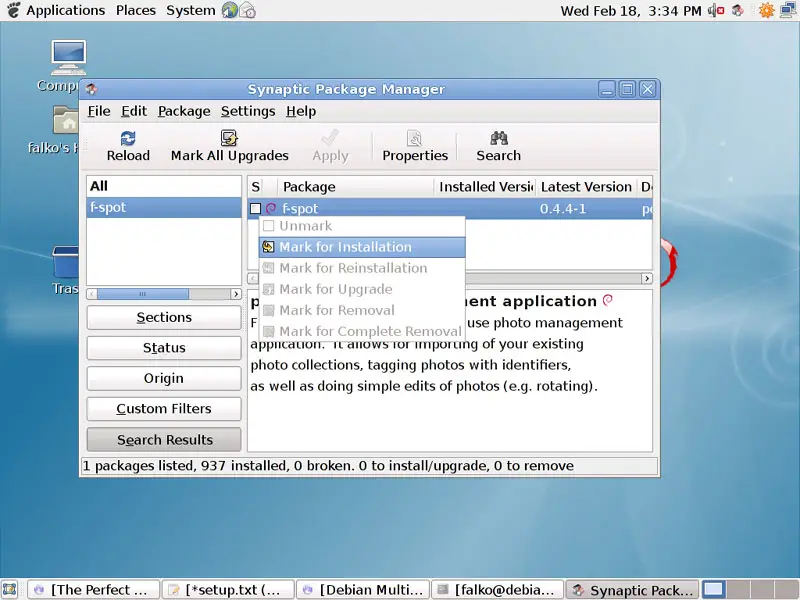Click the S status column header
The width and height of the screenshot is (800, 600).
[x=256, y=187]
